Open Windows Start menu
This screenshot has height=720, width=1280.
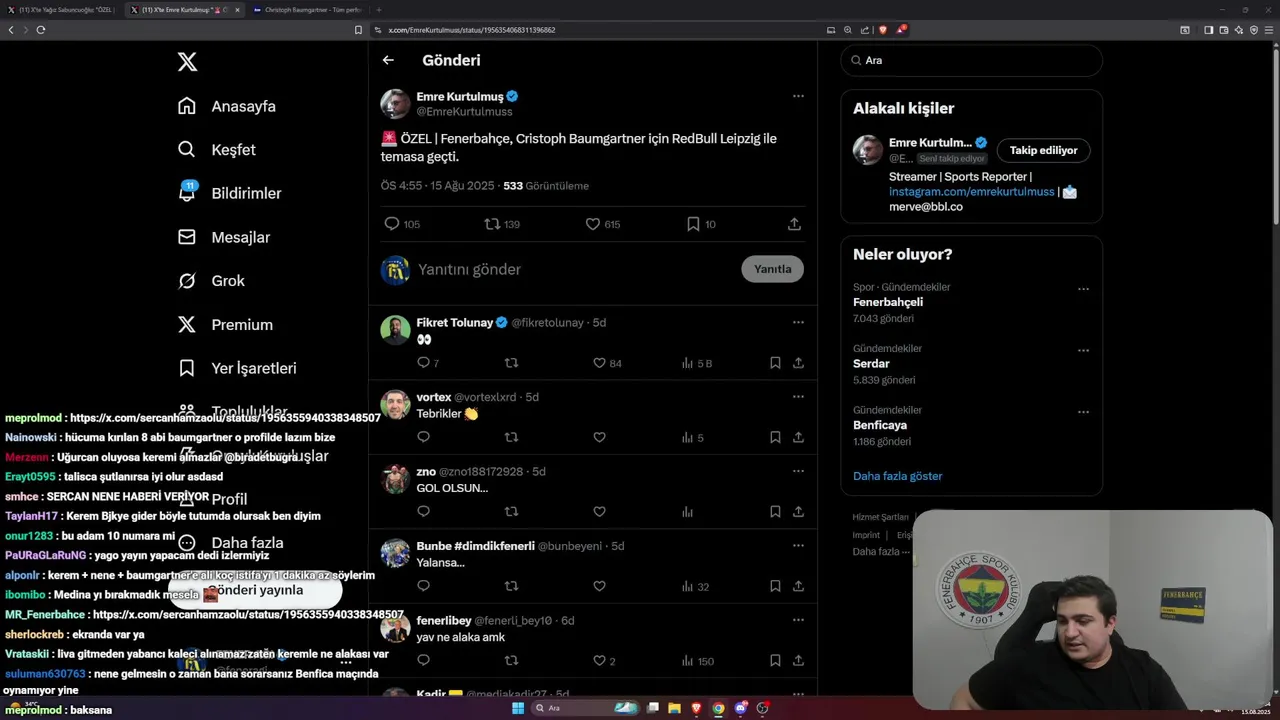click(518, 708)
